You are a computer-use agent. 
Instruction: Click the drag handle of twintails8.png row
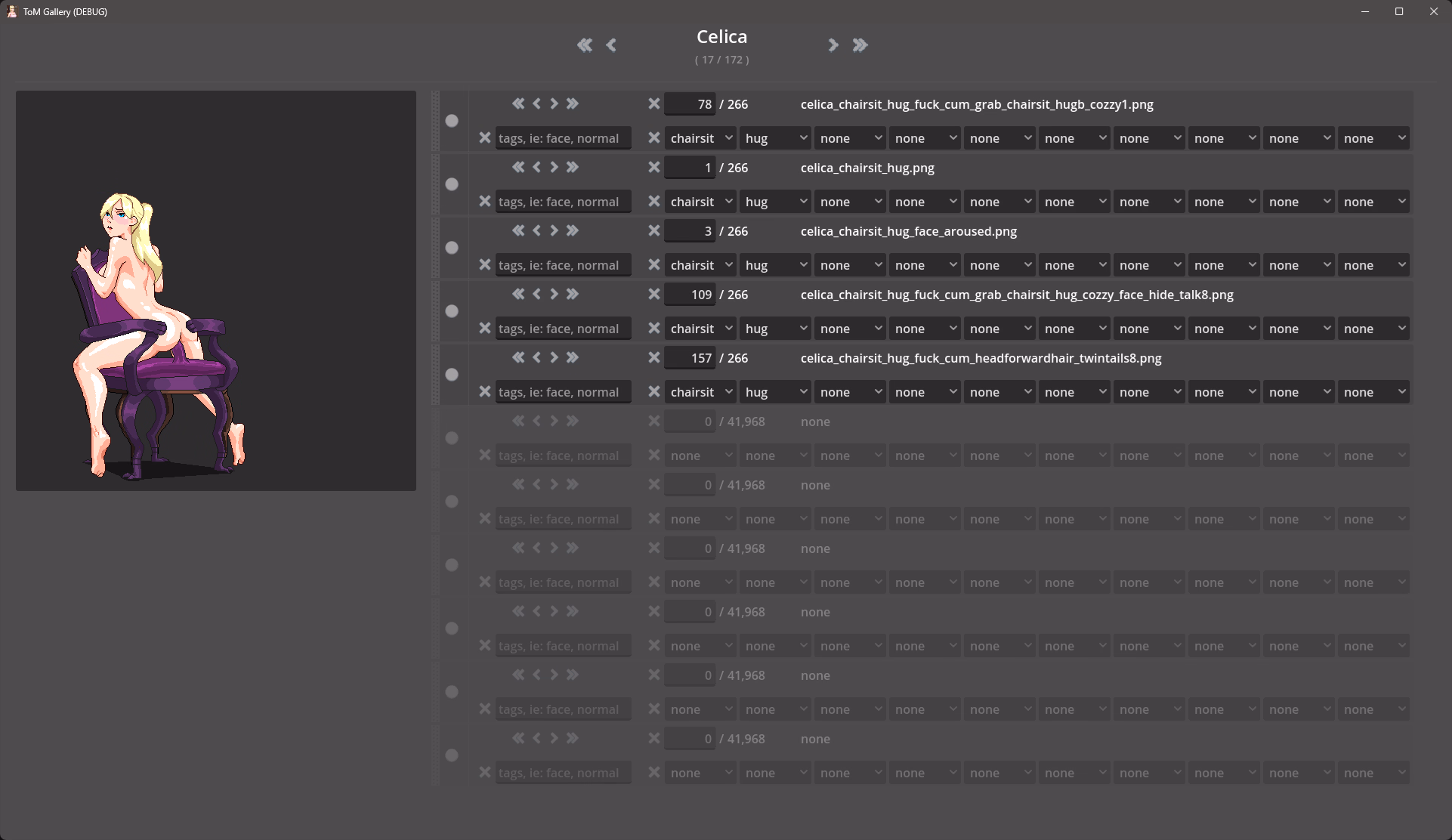click(435, 375)
